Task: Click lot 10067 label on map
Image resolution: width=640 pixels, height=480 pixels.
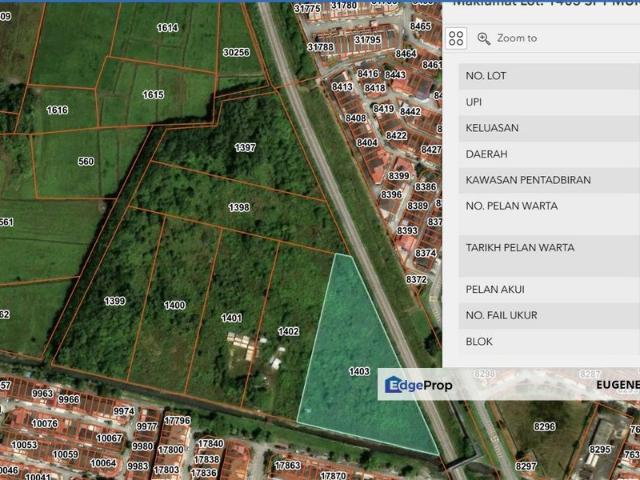Action: point(109,438)
